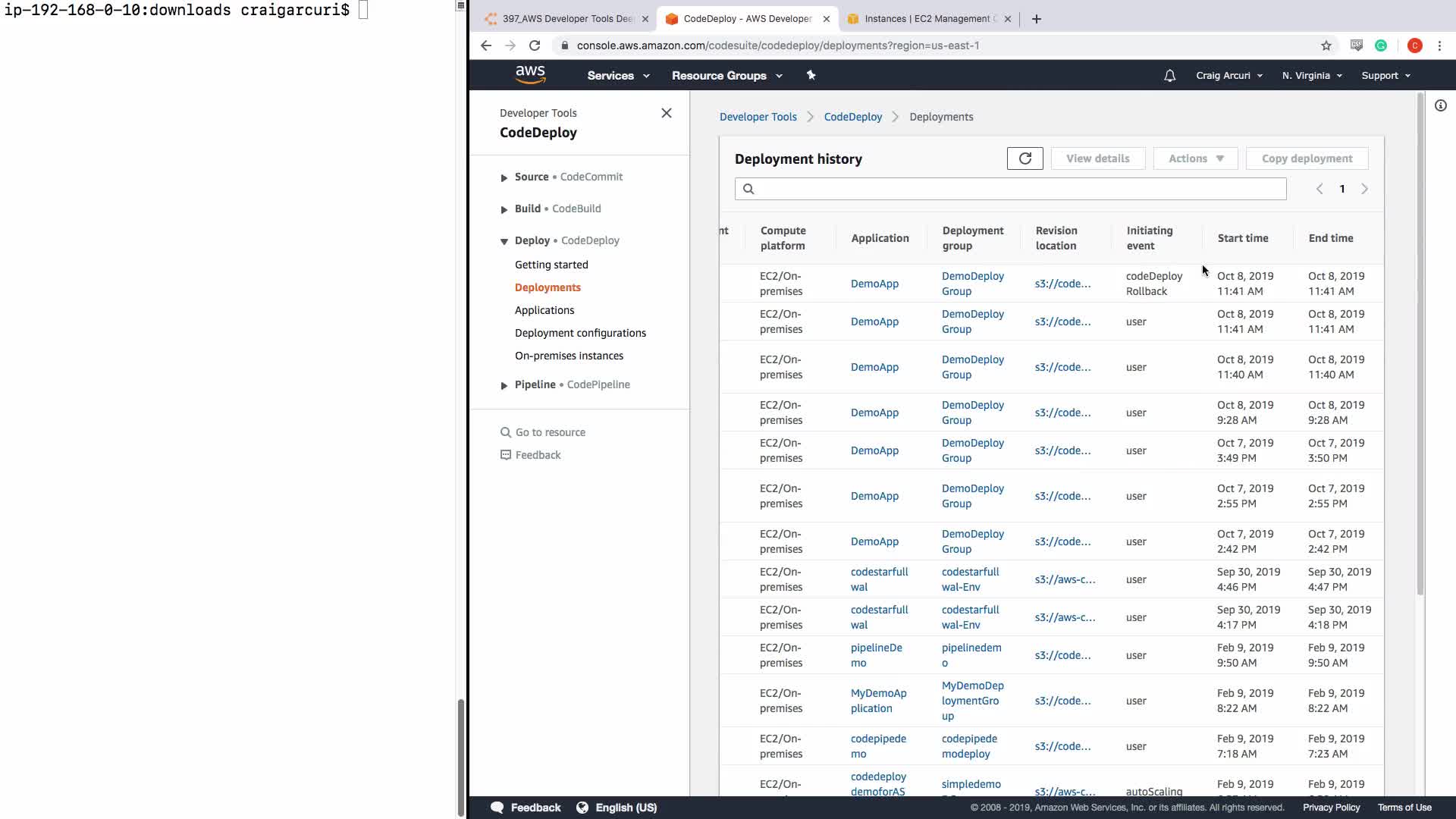
Task: Open the info panel icon at right
Action: pyautogui.click(x=1440, y=106)
